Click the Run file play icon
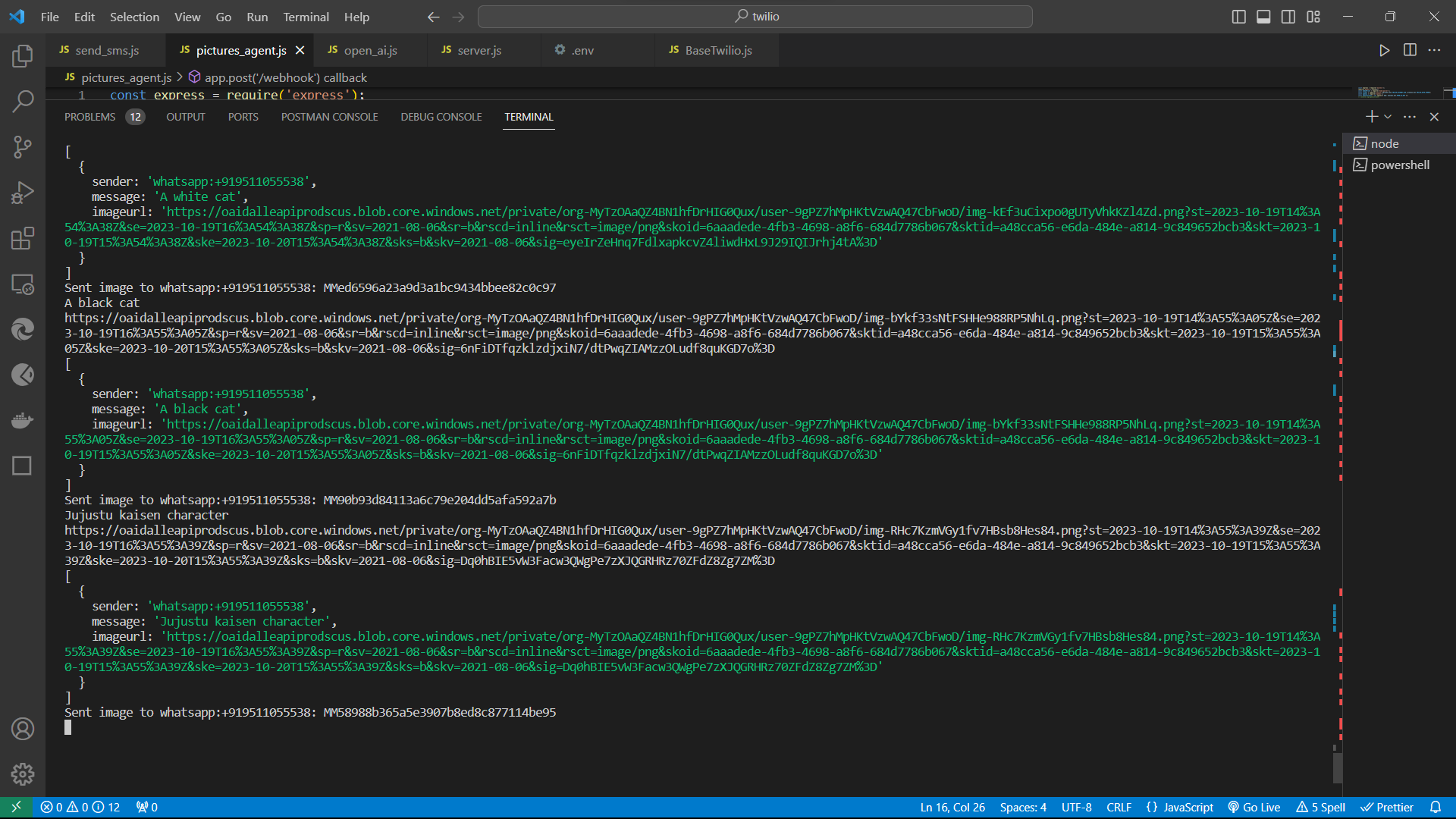 click(x=1384, y=50)
